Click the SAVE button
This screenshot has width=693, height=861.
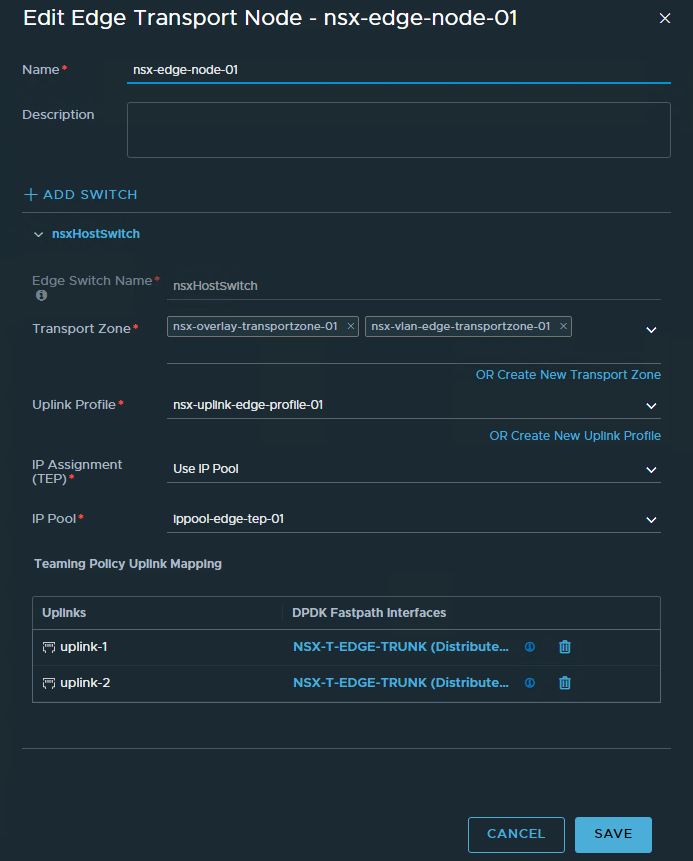[613, 835]
